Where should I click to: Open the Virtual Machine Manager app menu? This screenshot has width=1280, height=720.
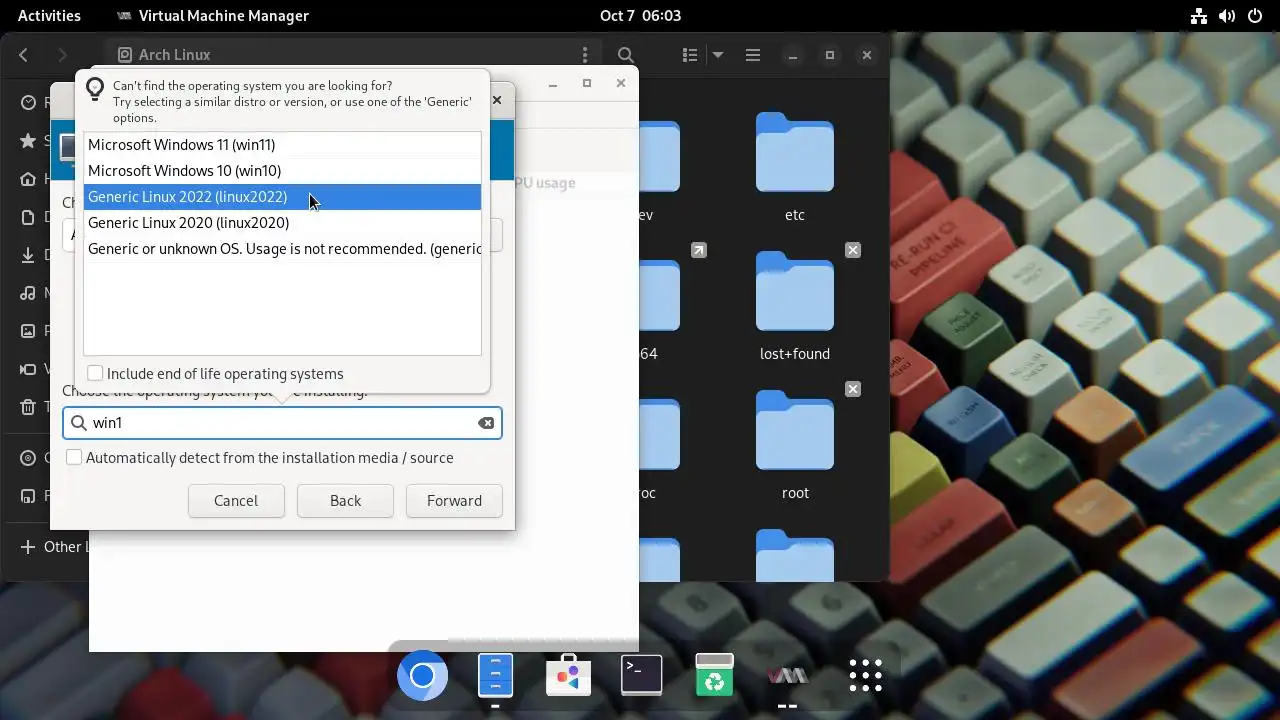[x=213, y=16]
